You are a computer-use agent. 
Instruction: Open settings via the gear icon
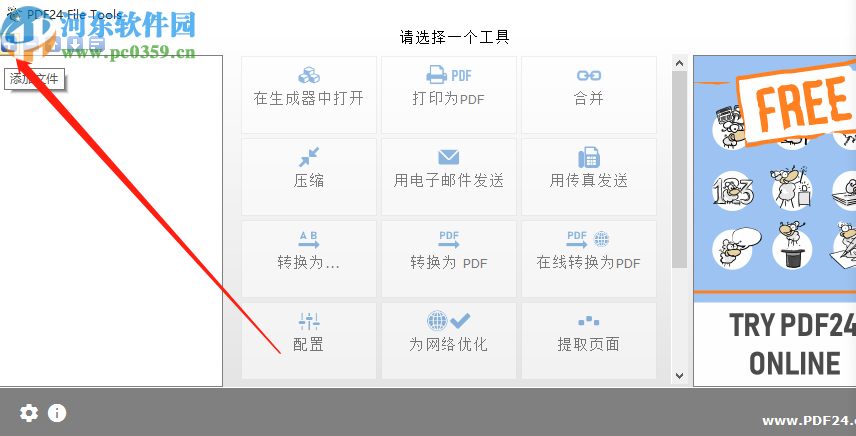29,413
